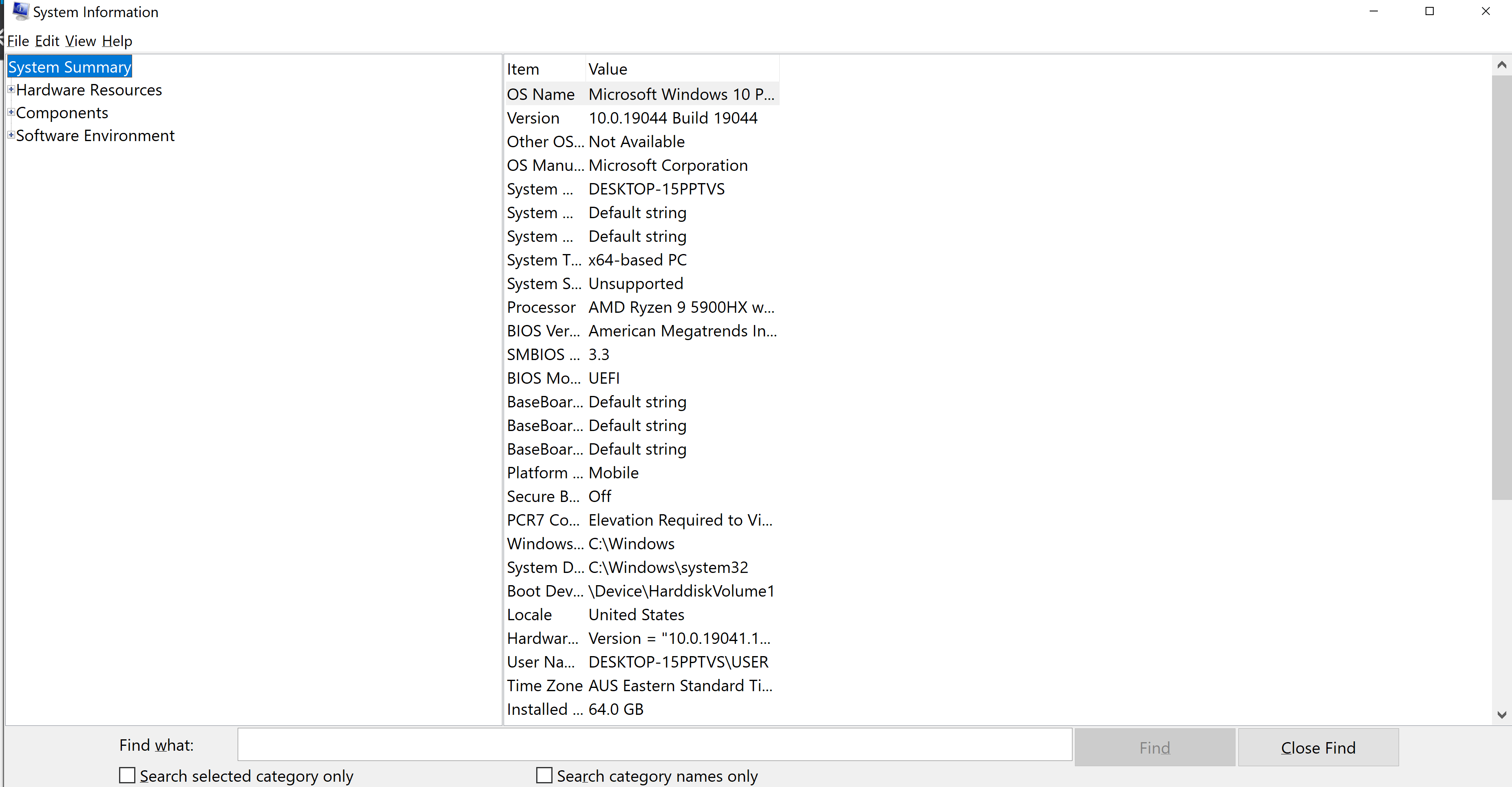1512x787 pixels.
Task: Open the Edit menu
Action: coord(47,41)
